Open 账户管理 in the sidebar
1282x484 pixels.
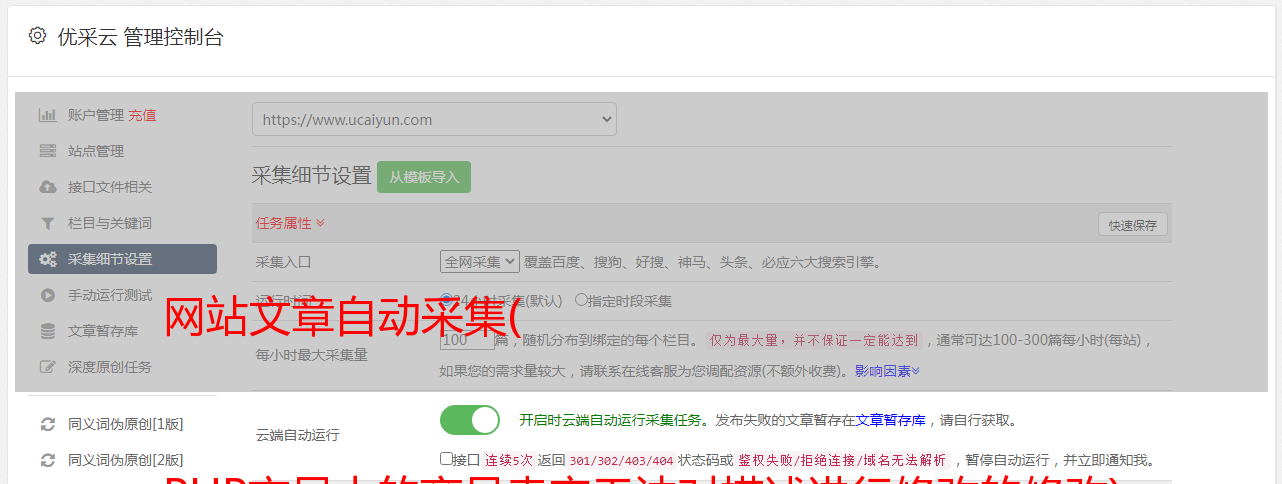[96, 115]
